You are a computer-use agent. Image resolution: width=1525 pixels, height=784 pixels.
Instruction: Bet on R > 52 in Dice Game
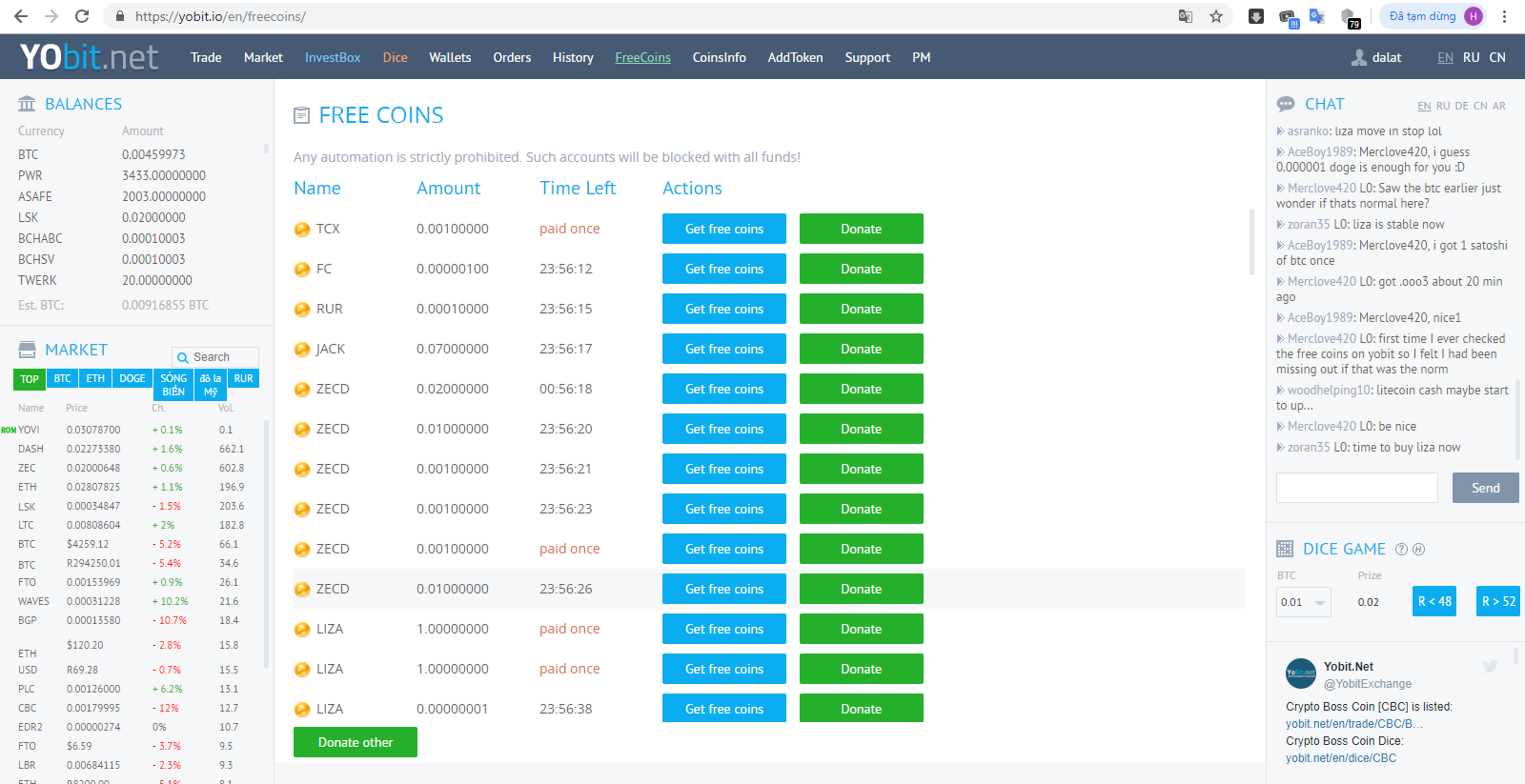(x=1498, y=601)
